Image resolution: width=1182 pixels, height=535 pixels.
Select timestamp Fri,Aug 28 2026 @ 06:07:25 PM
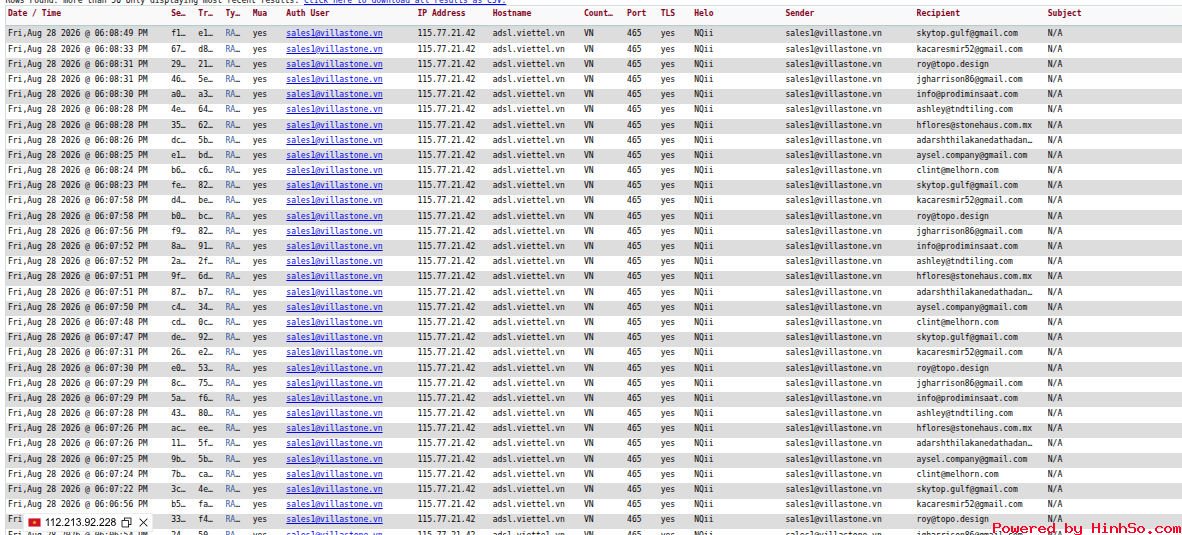78,459
